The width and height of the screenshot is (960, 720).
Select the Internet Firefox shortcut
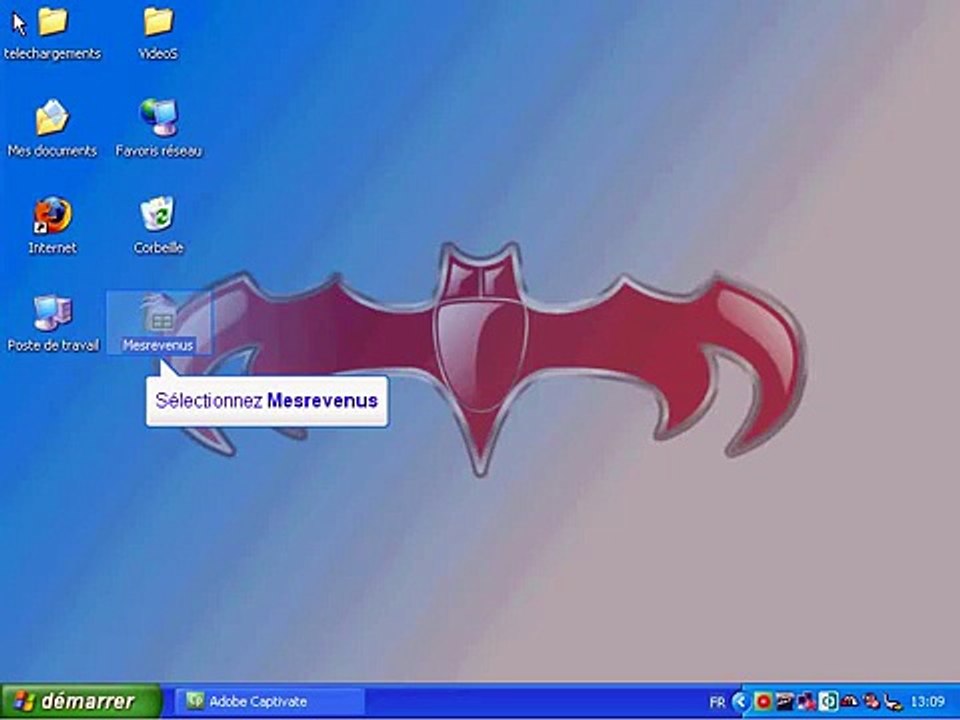[x=53, y=215]
